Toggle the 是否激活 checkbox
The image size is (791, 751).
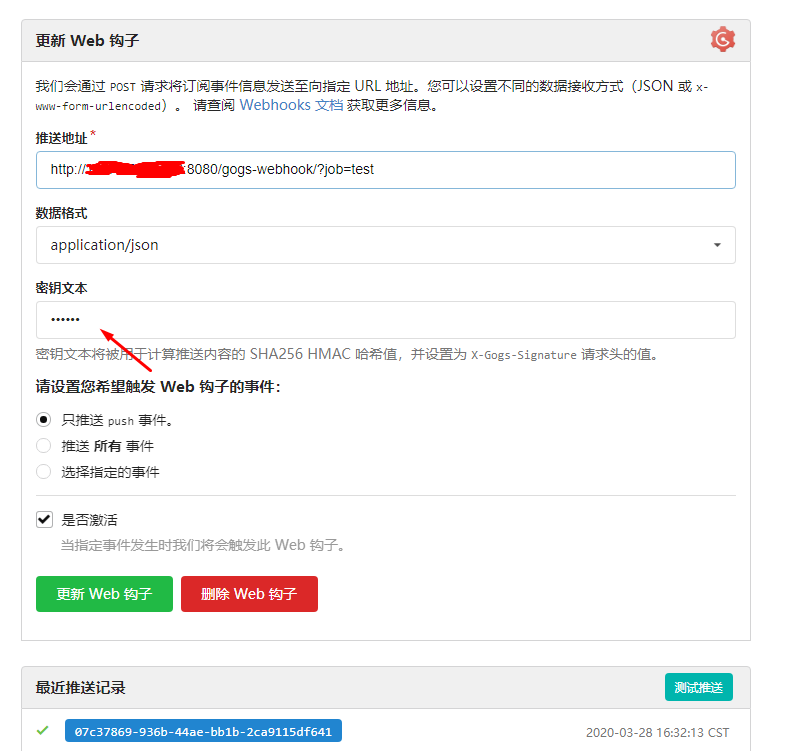pos(44,519)
